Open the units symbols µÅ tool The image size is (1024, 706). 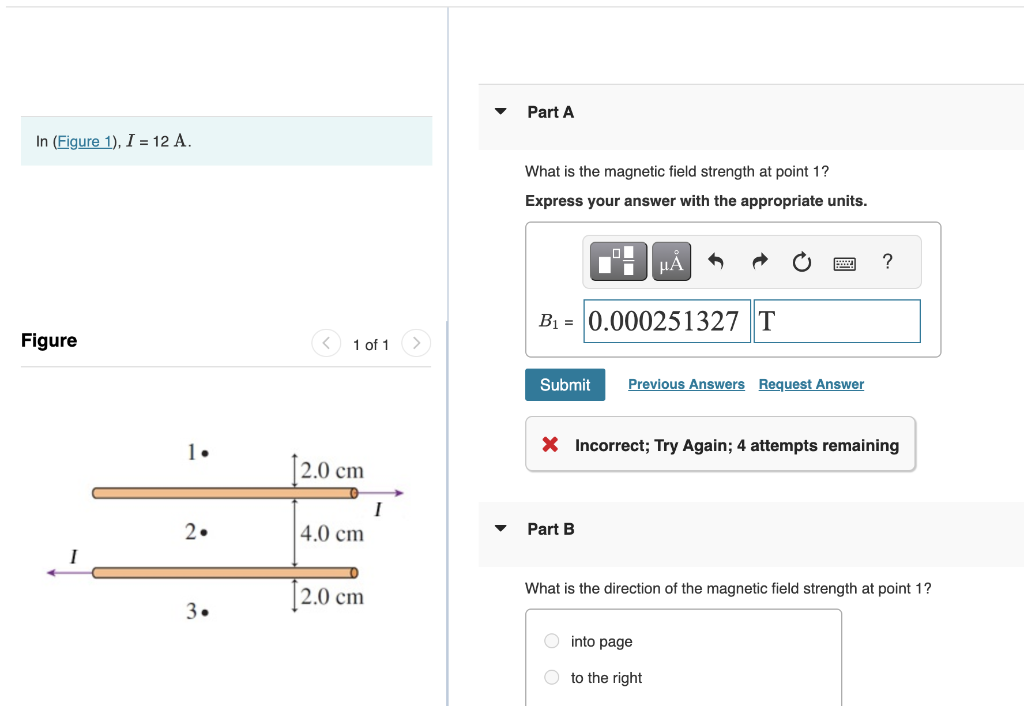click(671, 262)
